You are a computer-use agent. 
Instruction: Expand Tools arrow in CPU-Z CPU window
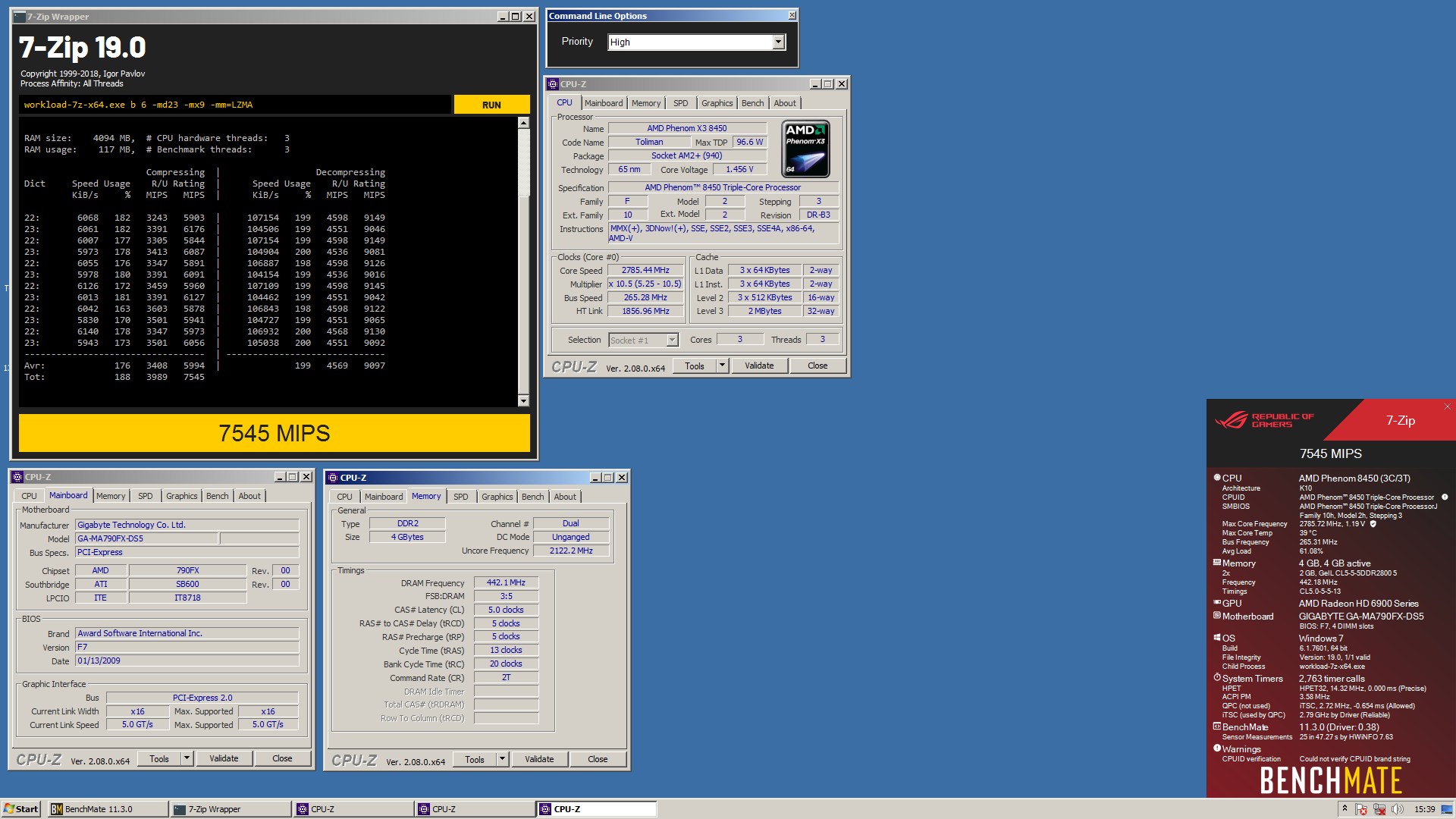click(x=722, y=366)
